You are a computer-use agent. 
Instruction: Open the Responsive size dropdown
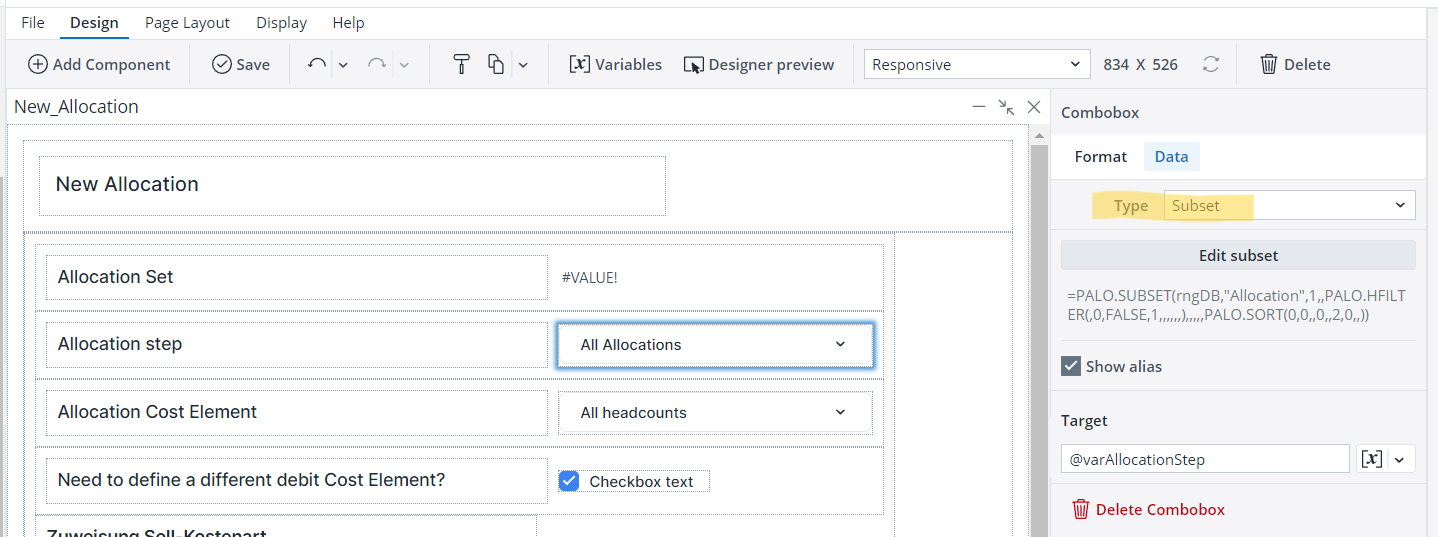(x=976, y=64)
